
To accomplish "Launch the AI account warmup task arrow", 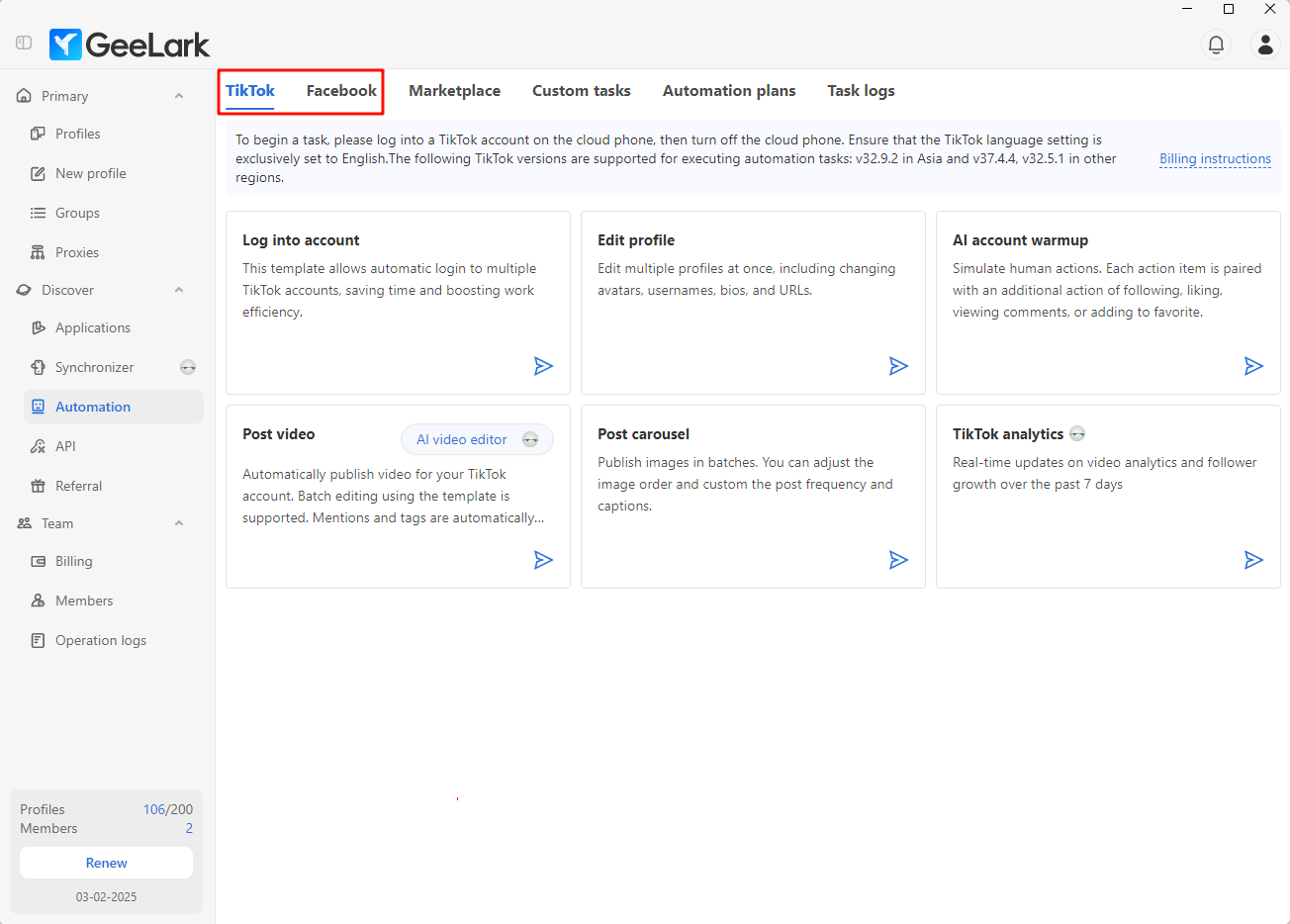I will coord(1253,366).
